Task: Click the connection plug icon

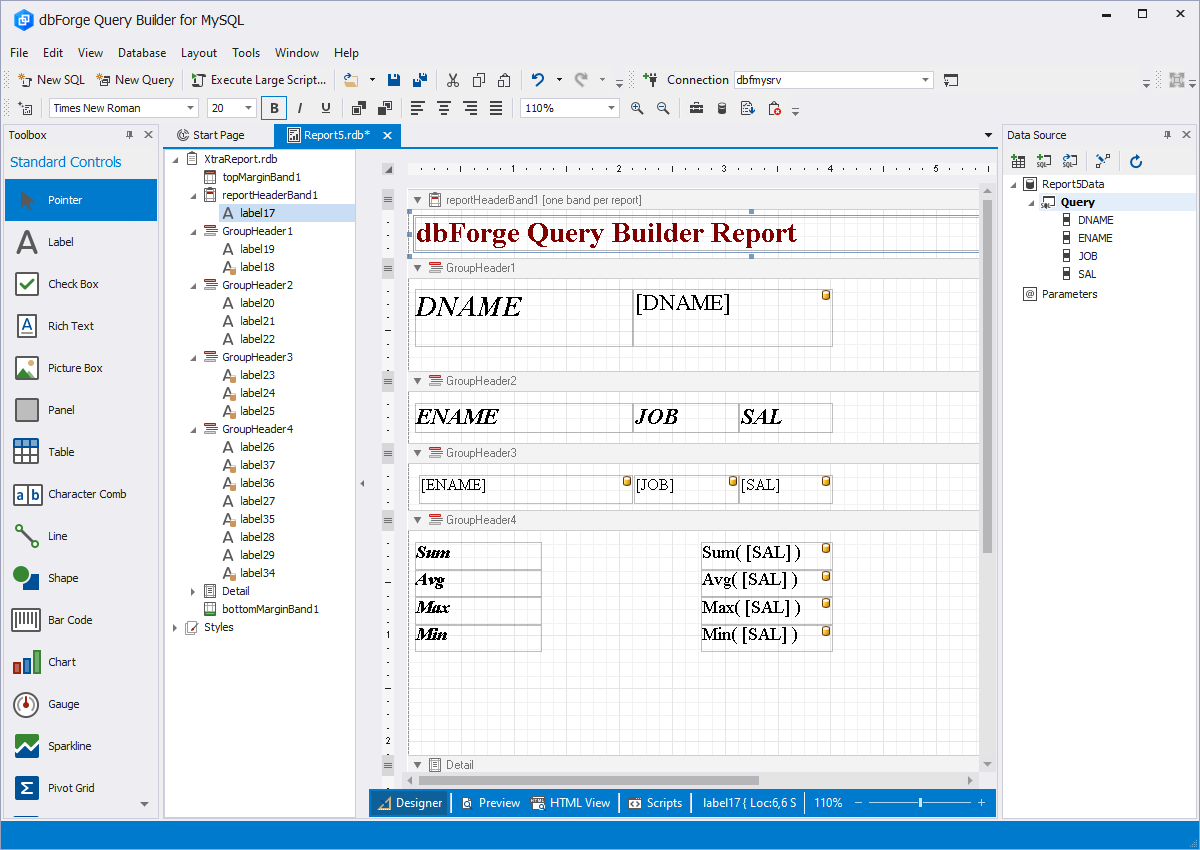Action: pos(651,80)
